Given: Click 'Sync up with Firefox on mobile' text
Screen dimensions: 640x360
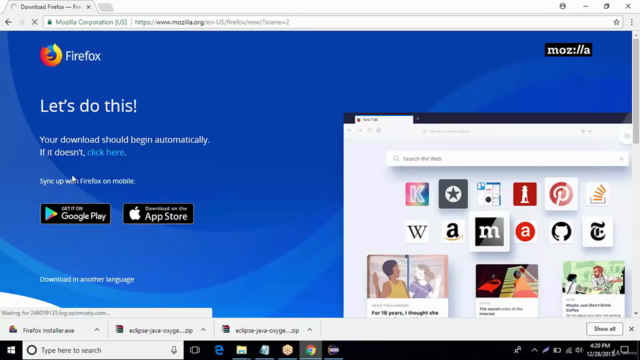Looking at the screenshot, I should [x=87, y=181].
